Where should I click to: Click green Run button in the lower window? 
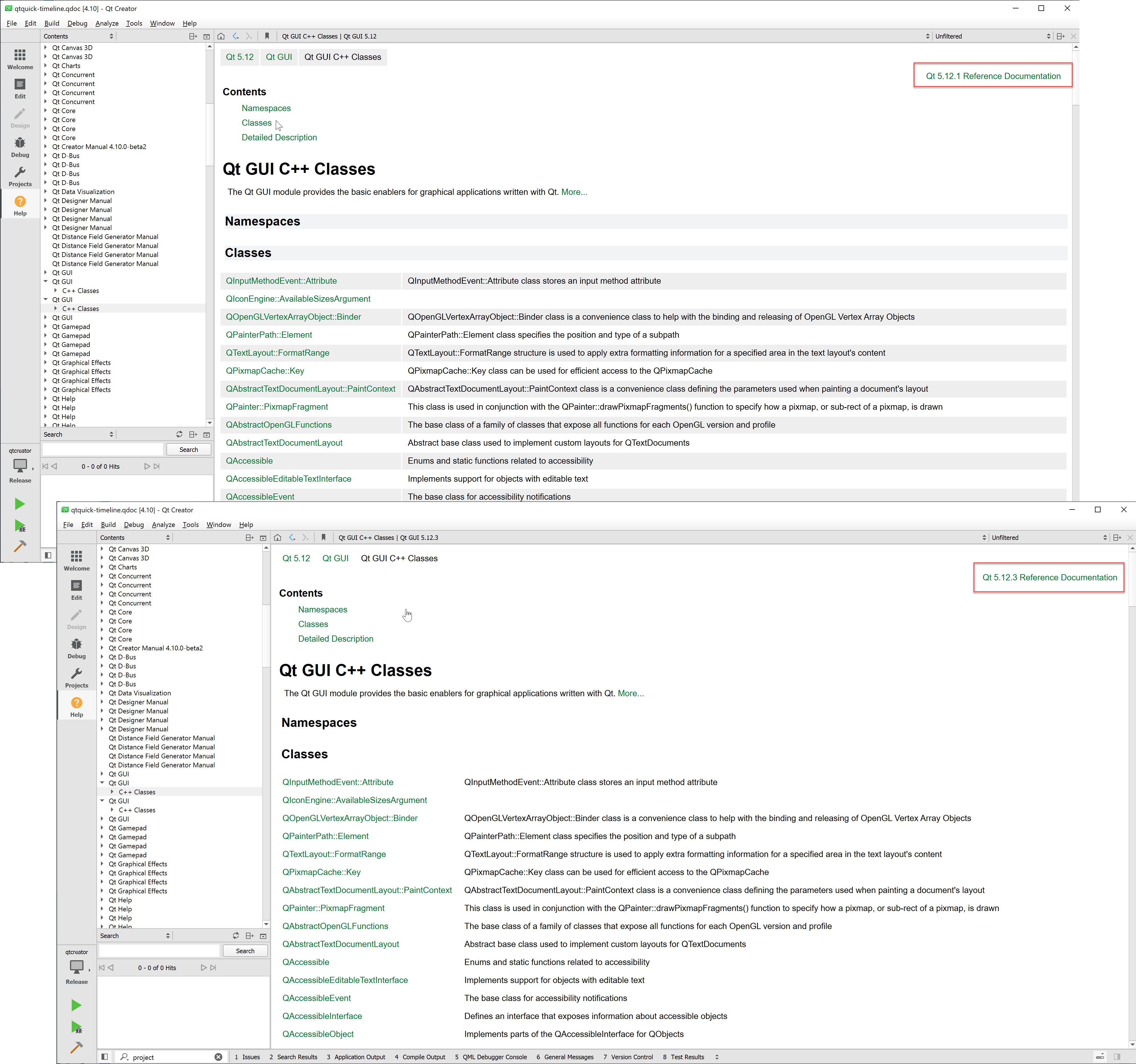pyautogui.click(x=76, y=1005)
